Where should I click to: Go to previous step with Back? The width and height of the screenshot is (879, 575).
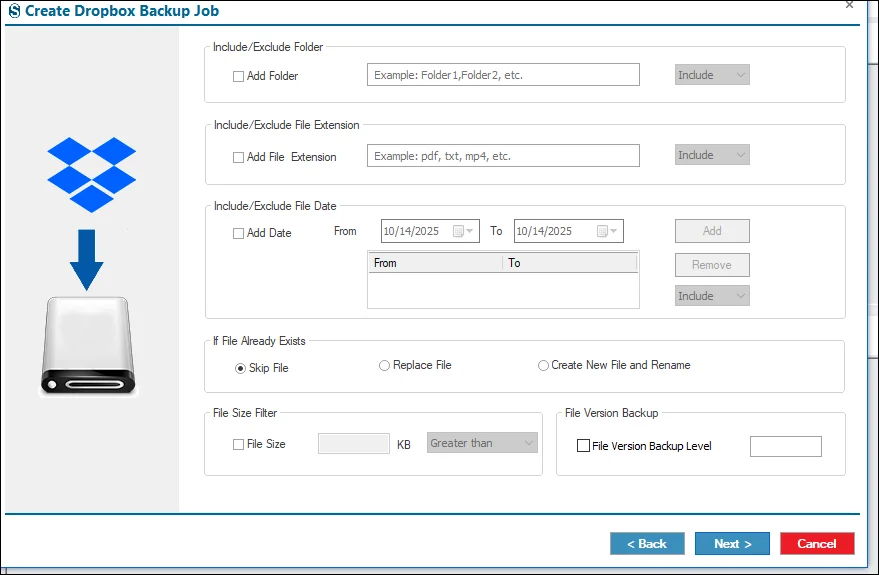[647, 544]
